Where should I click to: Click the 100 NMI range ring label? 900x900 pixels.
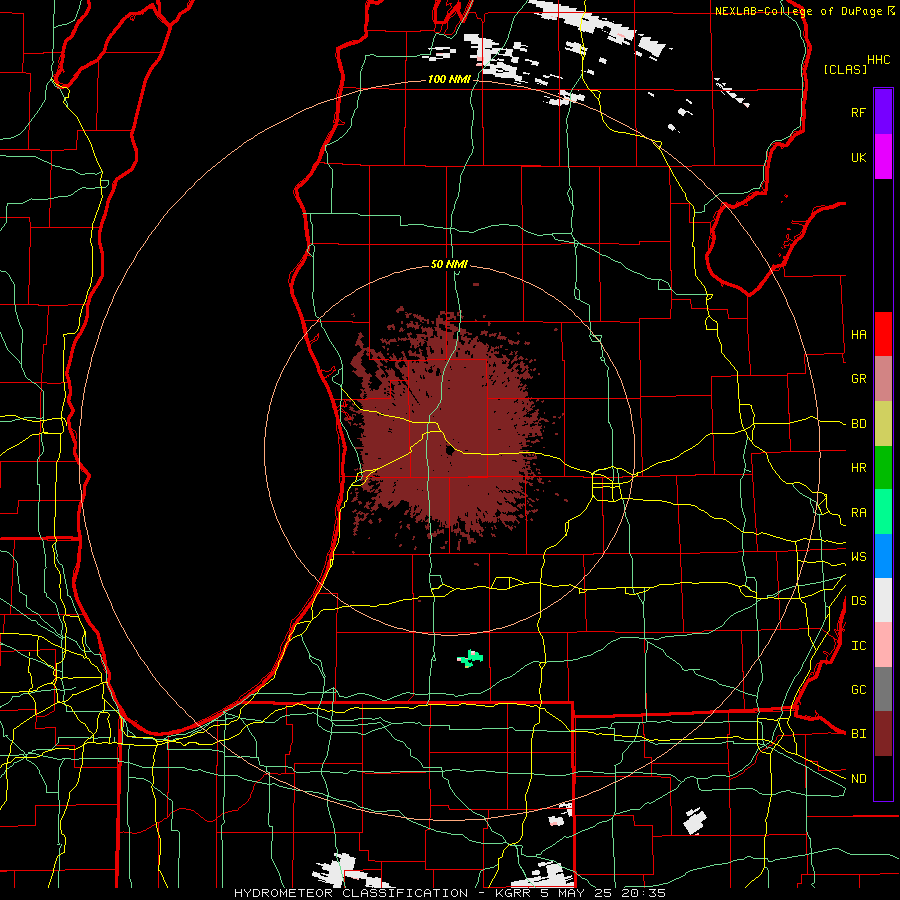pos(449,79)
